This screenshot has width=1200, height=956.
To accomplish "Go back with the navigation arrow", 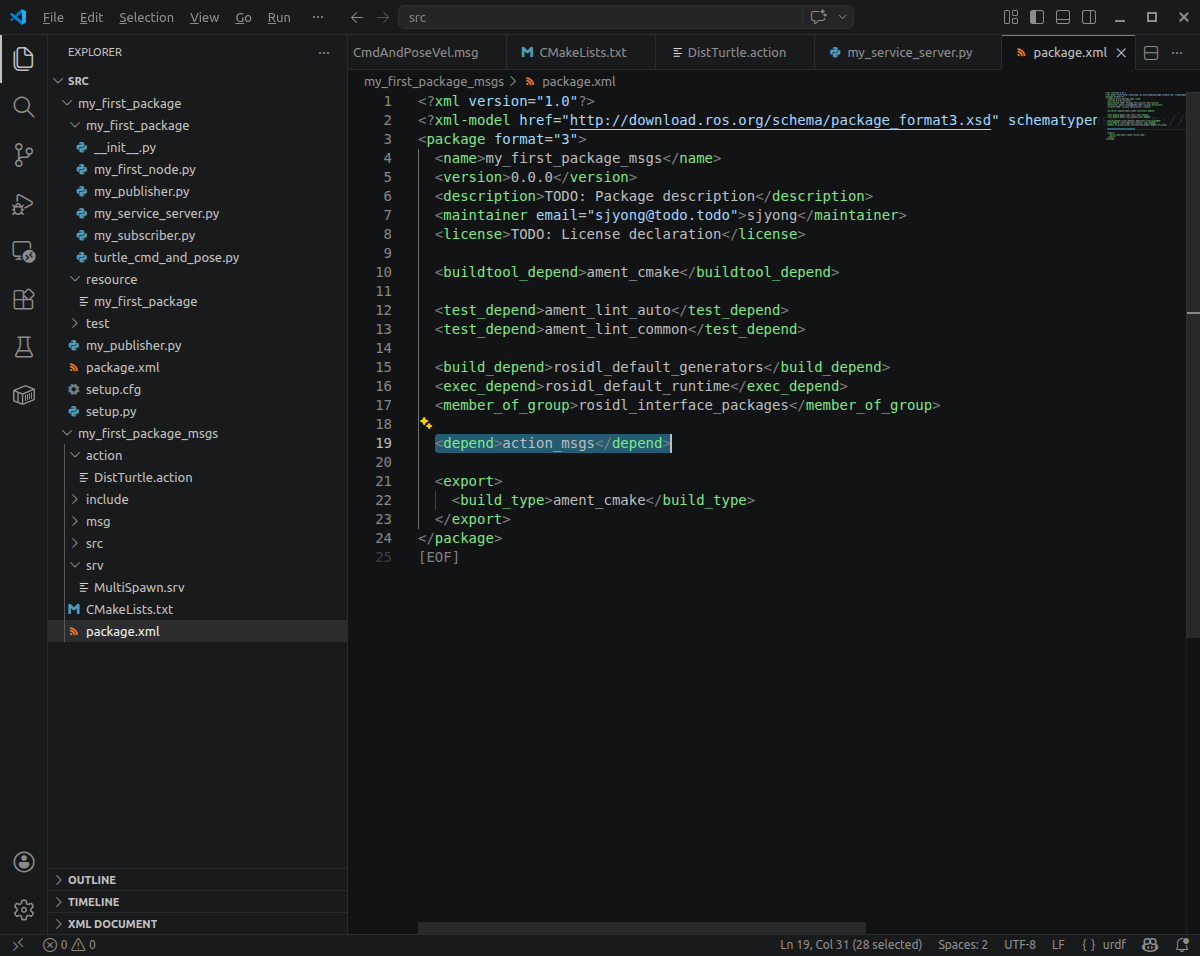I will (358, 17).
